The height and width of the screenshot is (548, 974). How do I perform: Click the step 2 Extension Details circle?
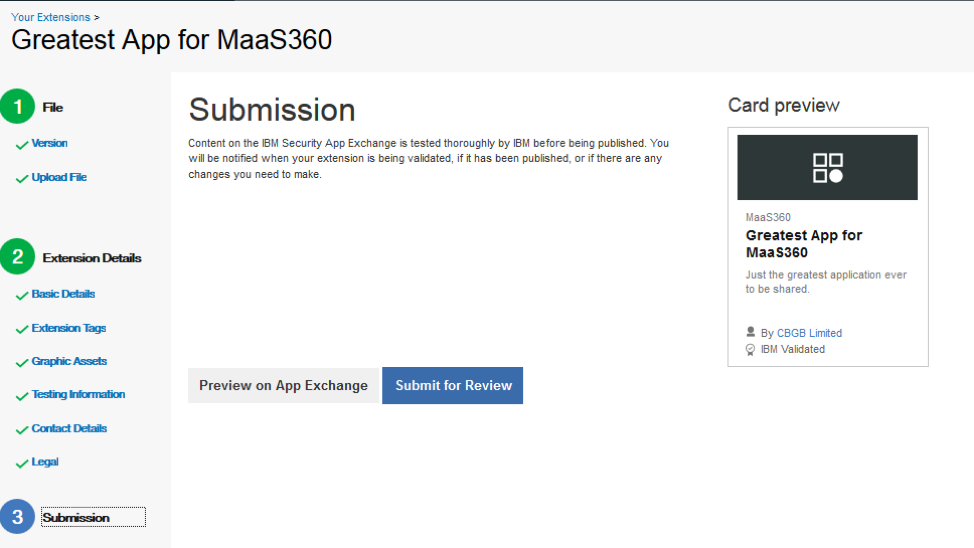point(17,257)
